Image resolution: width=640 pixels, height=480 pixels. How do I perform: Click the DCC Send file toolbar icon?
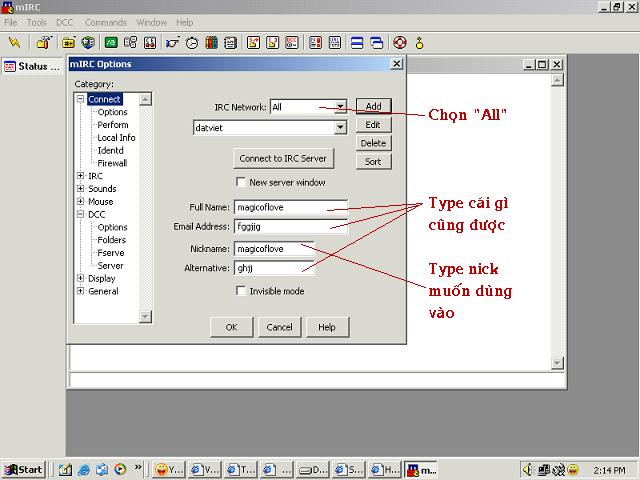[253, 42]
